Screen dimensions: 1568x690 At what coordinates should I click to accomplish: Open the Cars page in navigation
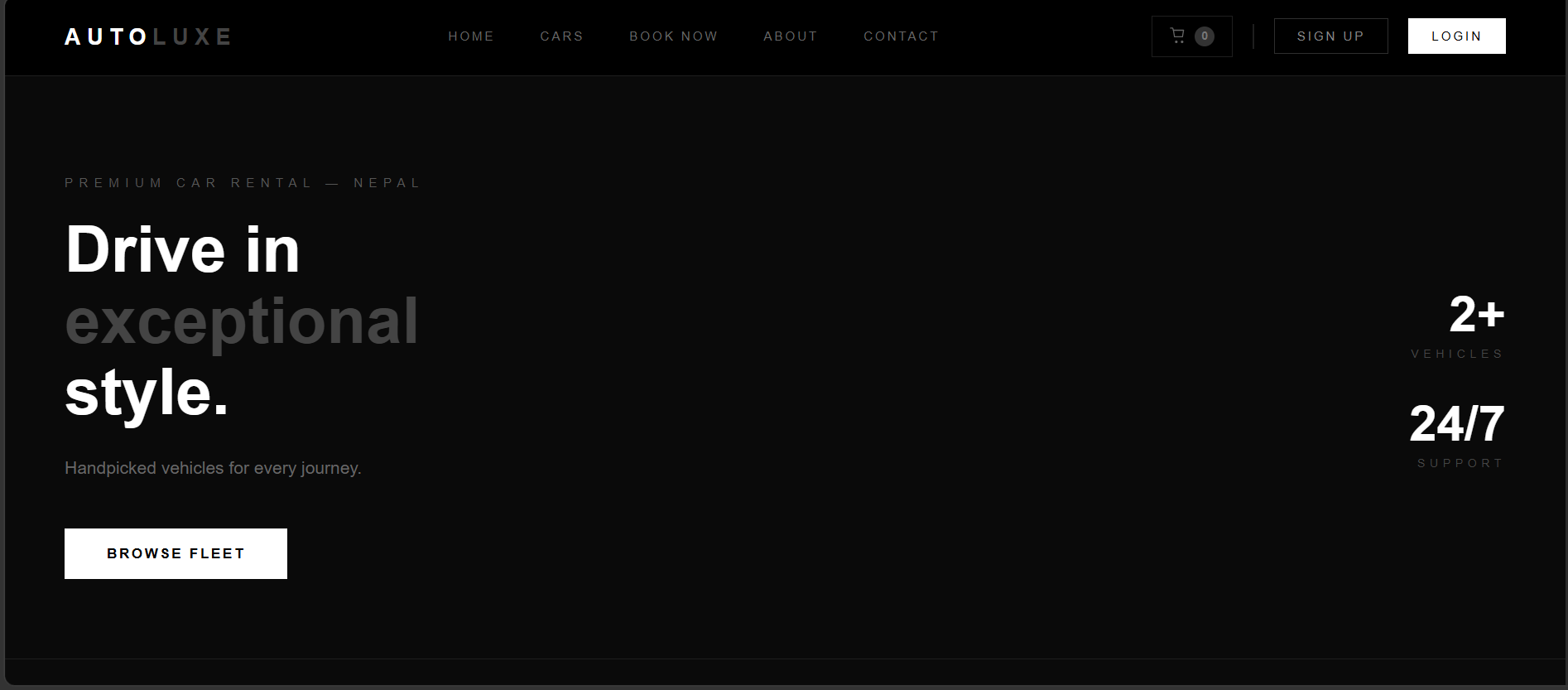pos(561,36)
